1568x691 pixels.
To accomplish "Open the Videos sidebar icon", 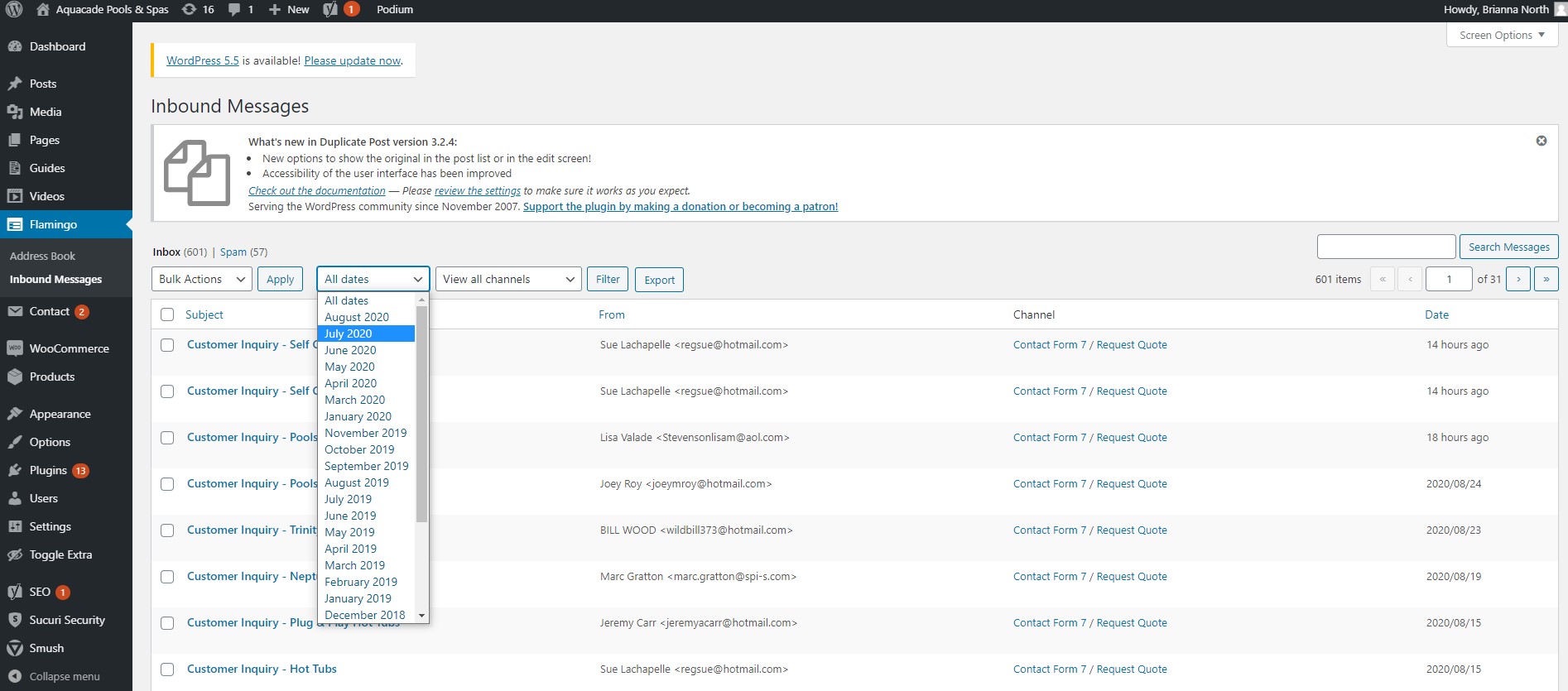I will [15, 196].
